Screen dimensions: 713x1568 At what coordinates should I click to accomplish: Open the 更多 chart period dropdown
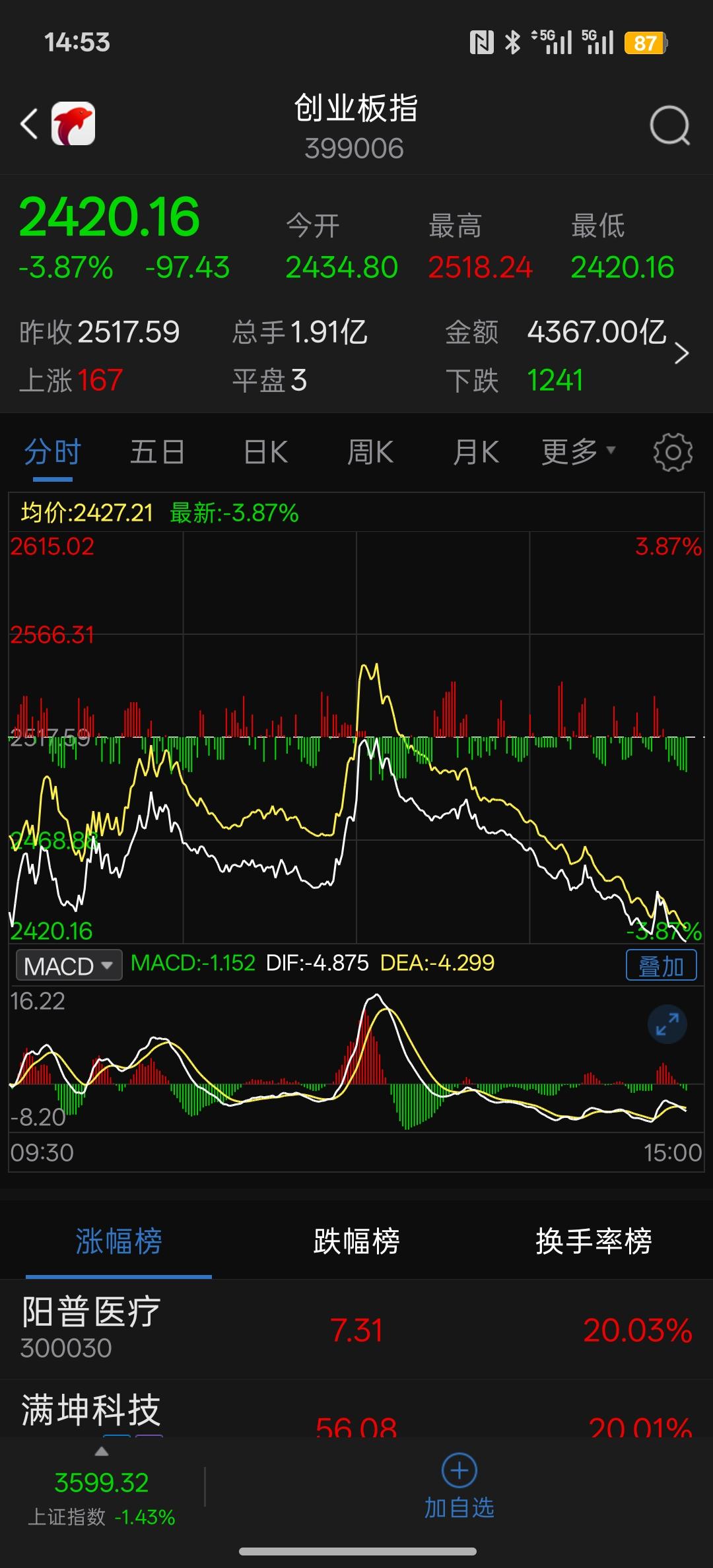tap(578, 452)
